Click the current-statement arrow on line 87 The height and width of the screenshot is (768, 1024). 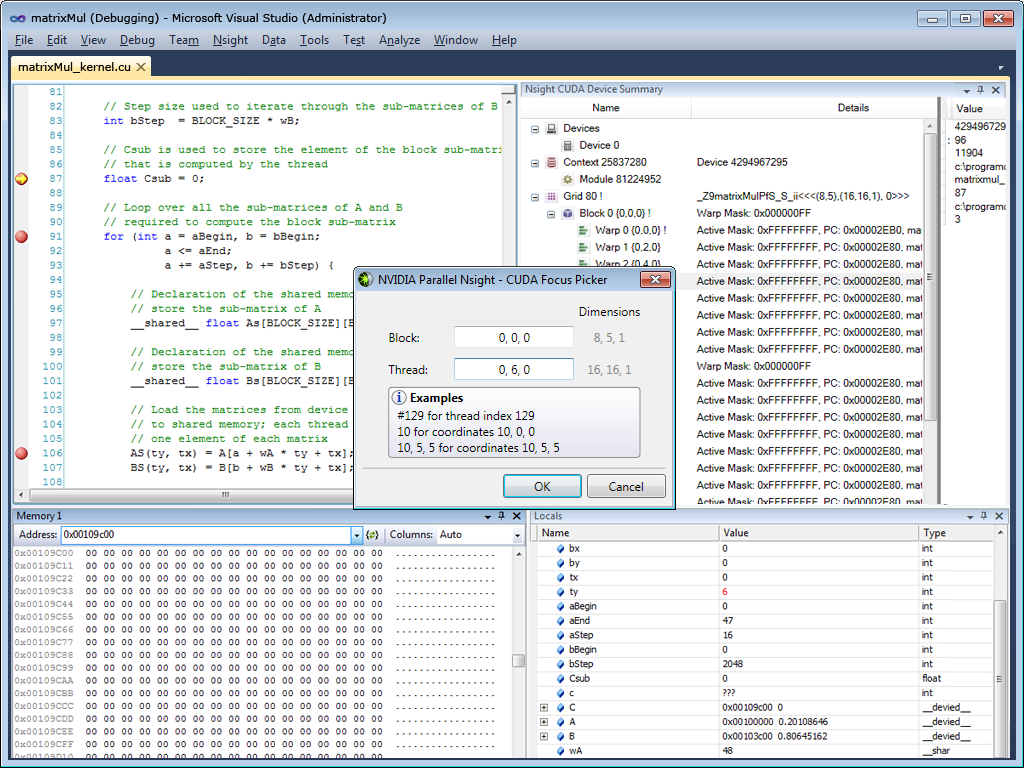(22, 179)
